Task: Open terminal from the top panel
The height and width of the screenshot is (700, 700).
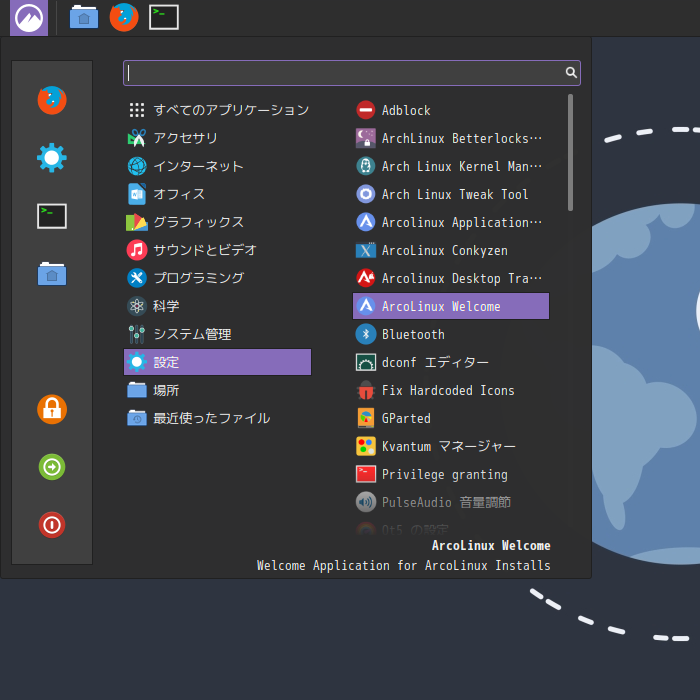Action: click(x=164, y=17)
